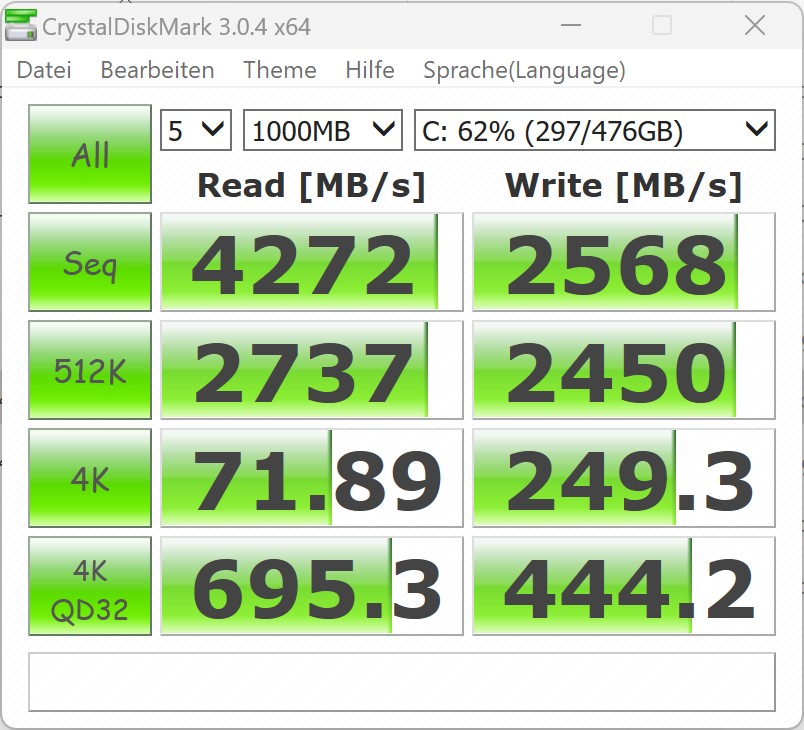This screenshot has height=730, width=804.
Task: Minimize the CrystalDiskMark window
Action: pyautogui.click(x=571, y=25)
